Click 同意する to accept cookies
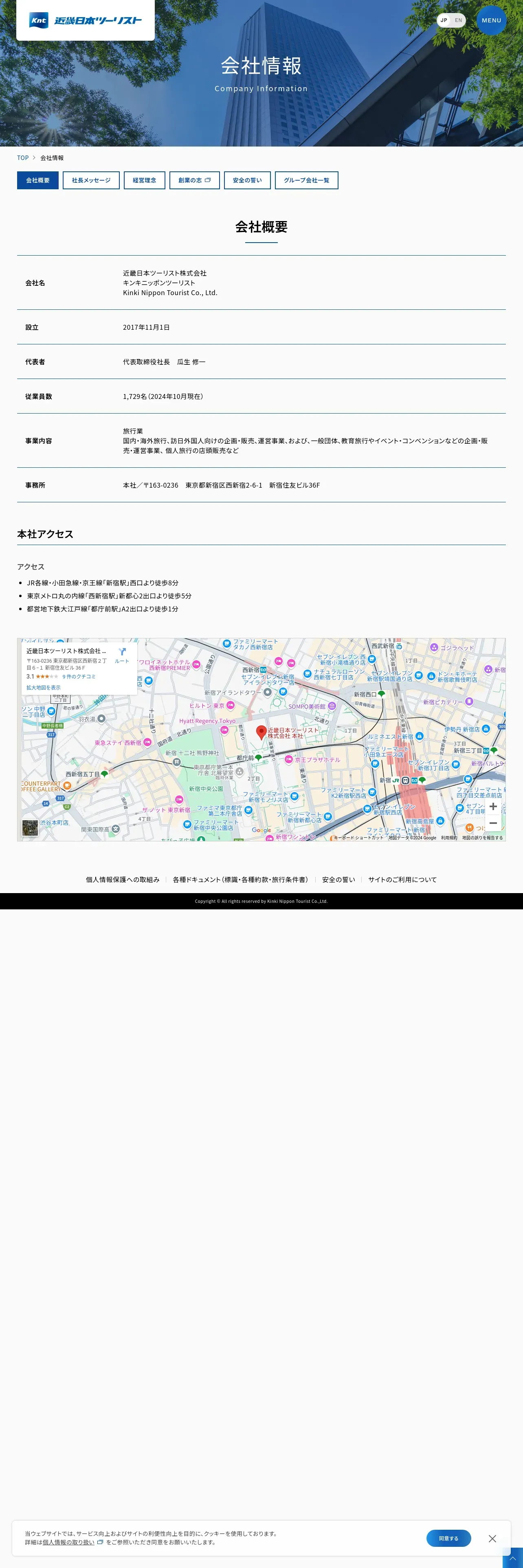The image size is (523, 1568). click(x=449, y=1538)
